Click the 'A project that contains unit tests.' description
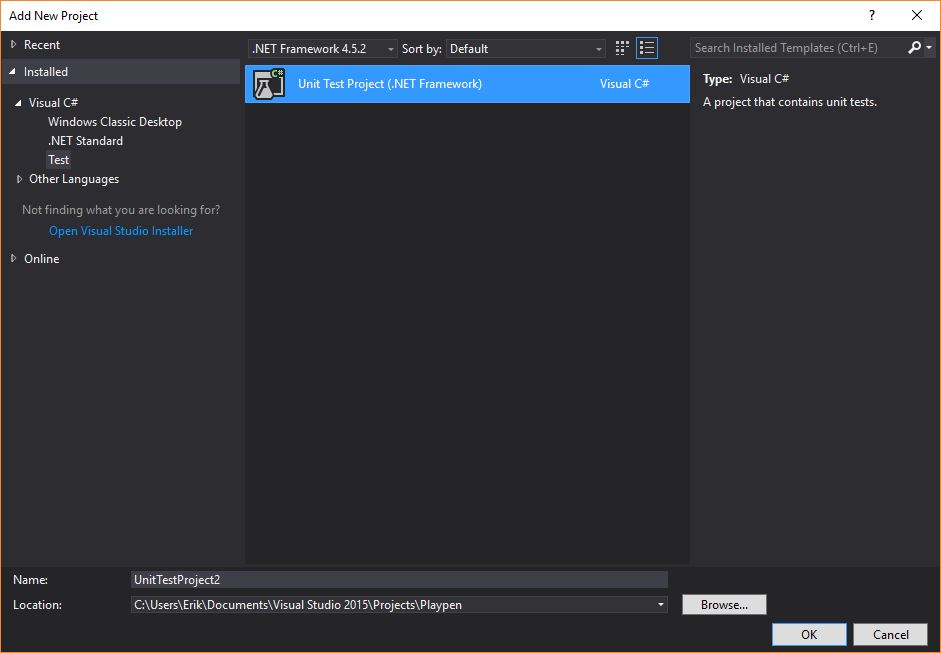Image resolution: width=941 pixels, height=653 pixels. 790,102
